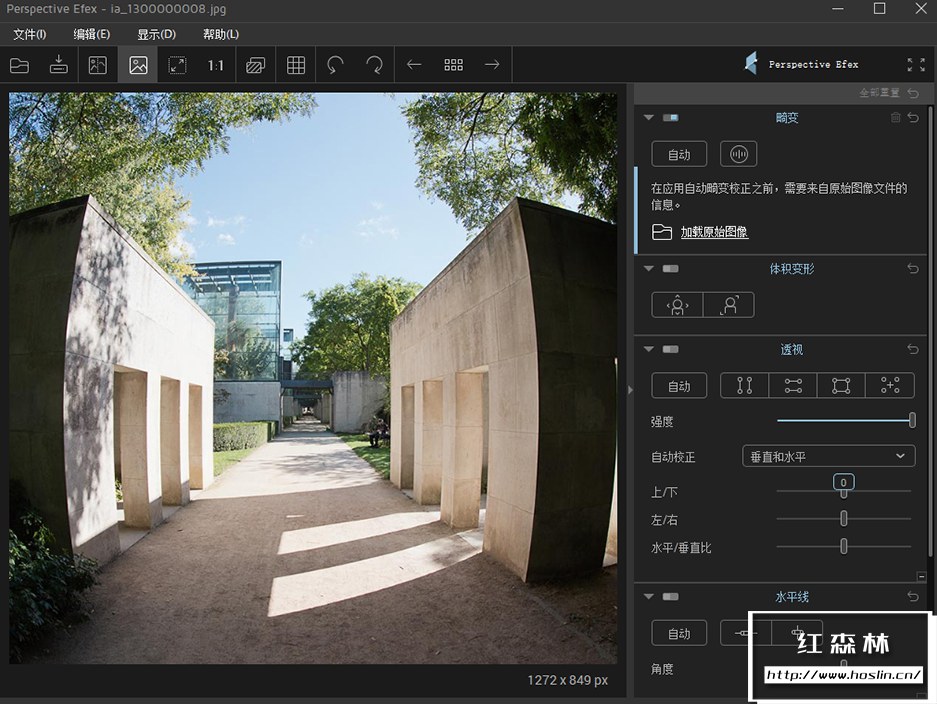
Task: Click 自动 button in 透视 section
Action: click(x=679, y=385)
